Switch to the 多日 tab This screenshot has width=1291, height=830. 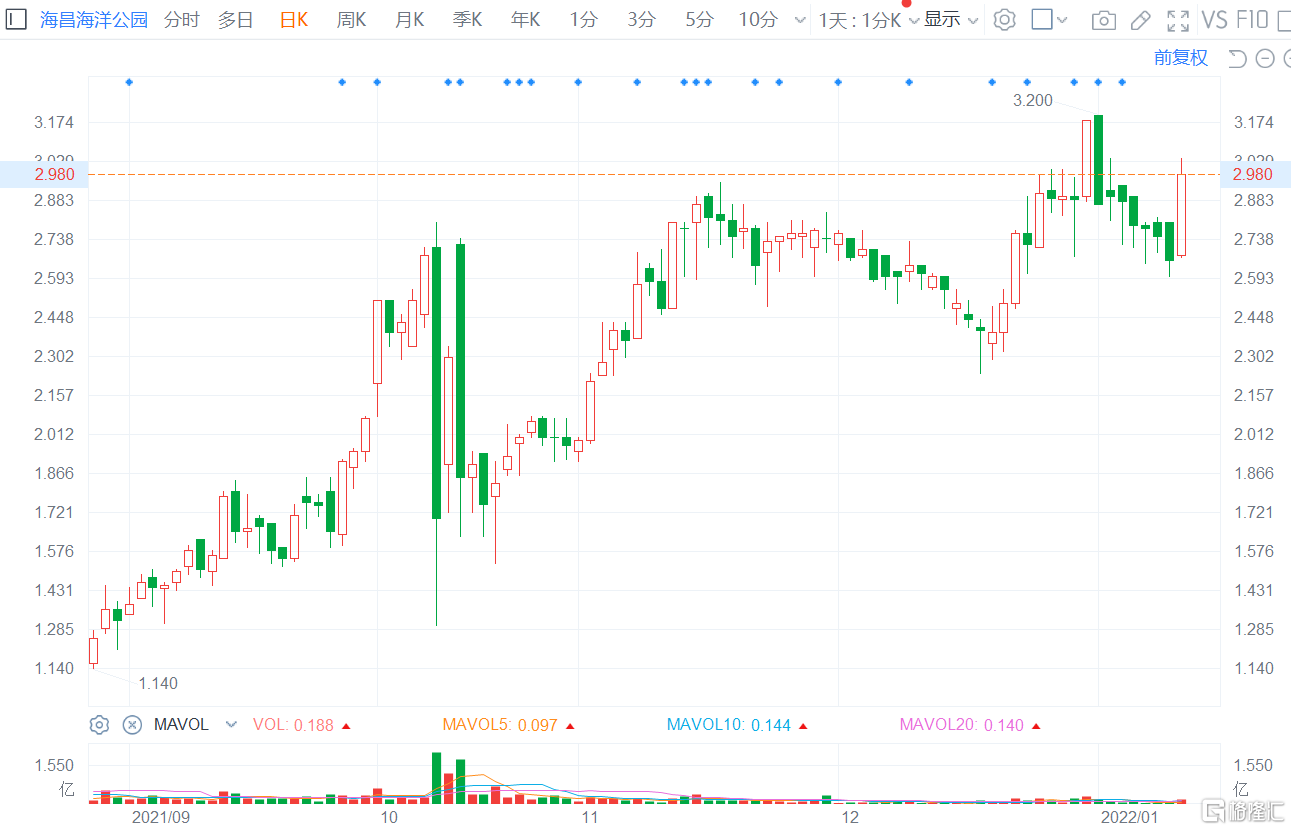[x=236, y=20]
